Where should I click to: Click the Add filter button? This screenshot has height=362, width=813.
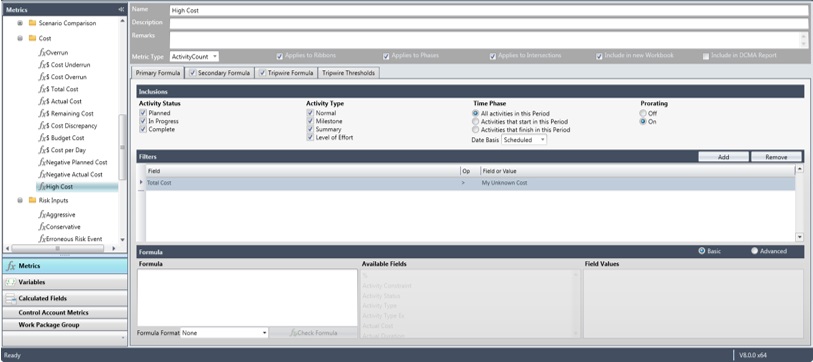coord(723,157)
